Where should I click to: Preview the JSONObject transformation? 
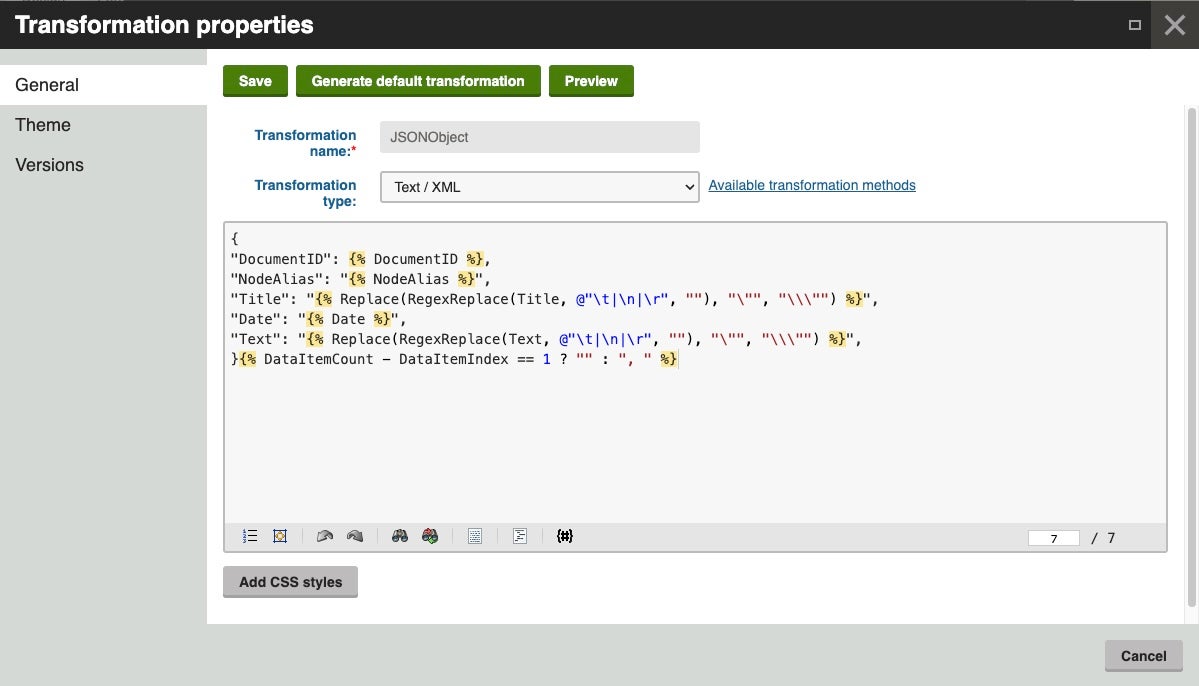pyautogui.click(x=591, y=80)
